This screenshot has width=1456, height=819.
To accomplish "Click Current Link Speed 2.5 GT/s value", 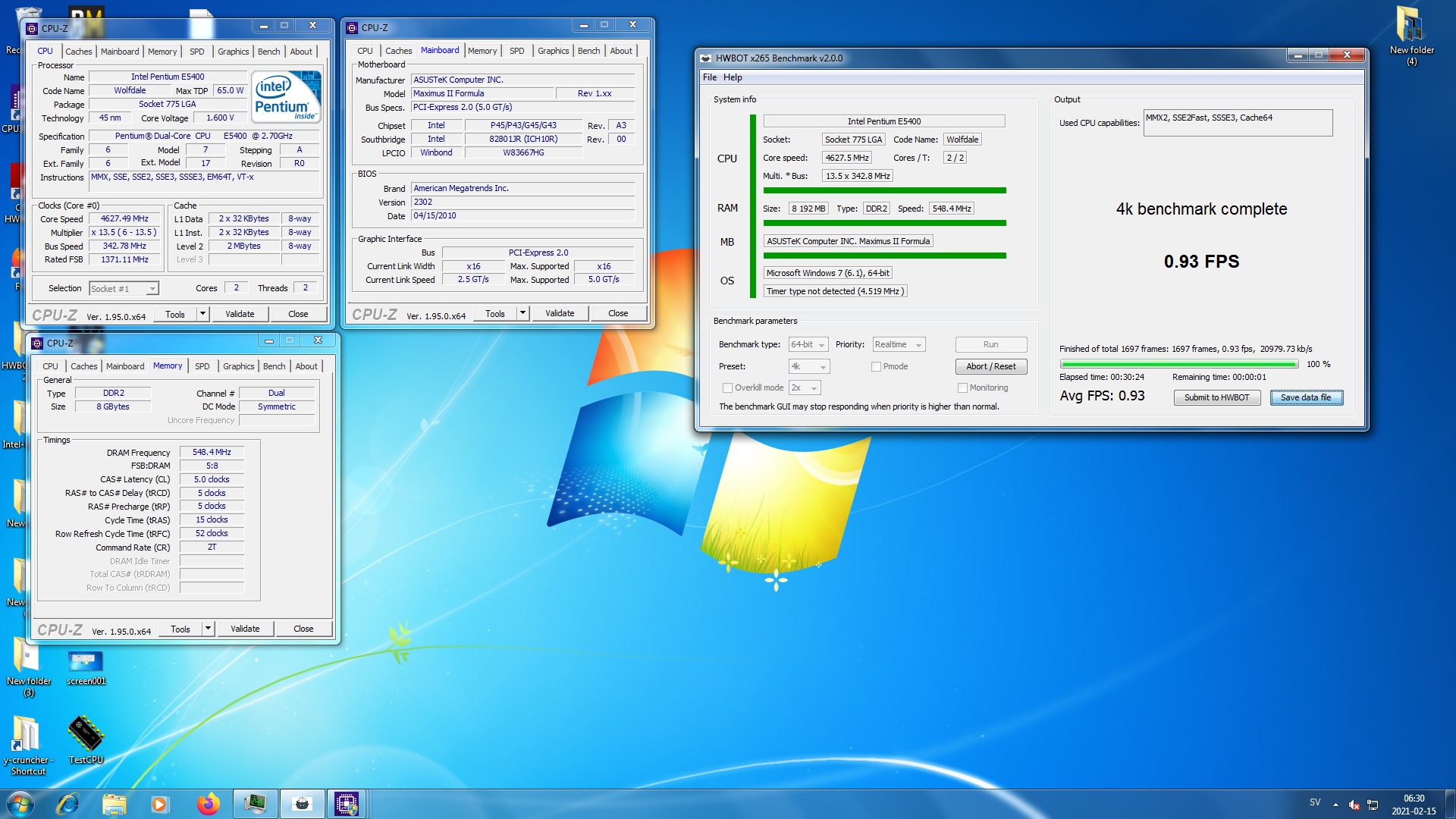I will pyautogui.click(x=473, y=280).
